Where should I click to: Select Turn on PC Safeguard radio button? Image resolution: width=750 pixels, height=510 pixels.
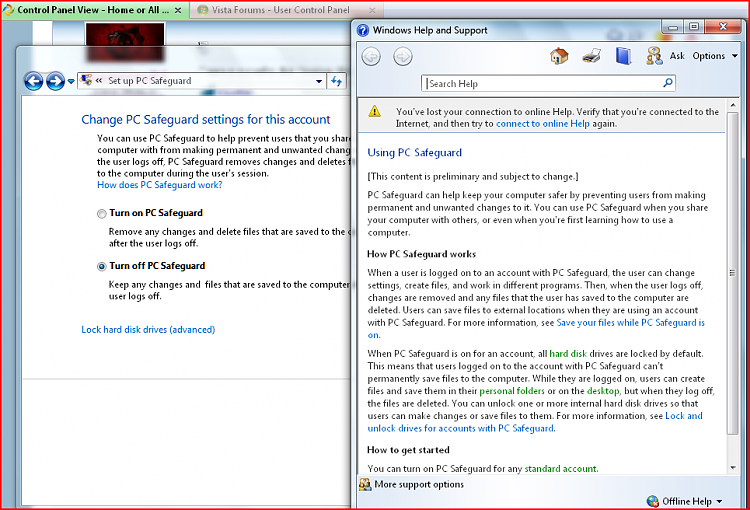101,213
